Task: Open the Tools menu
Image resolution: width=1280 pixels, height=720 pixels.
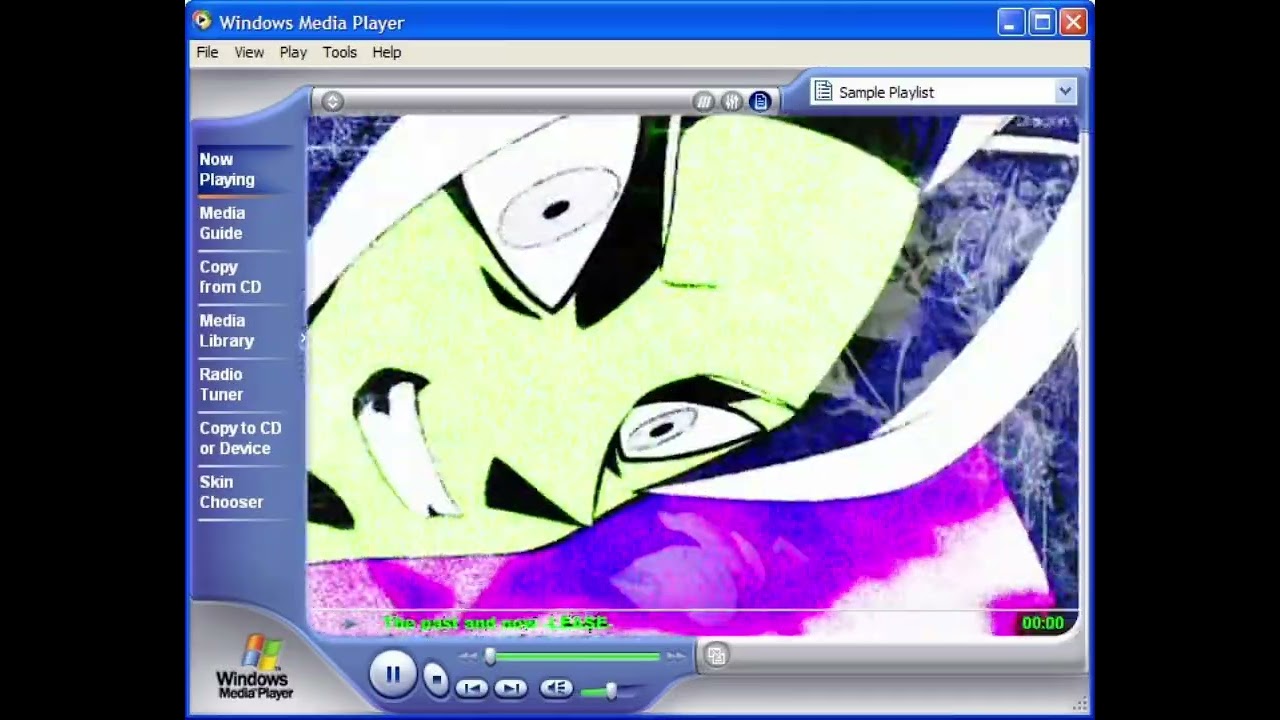Action: click(339, 52)
